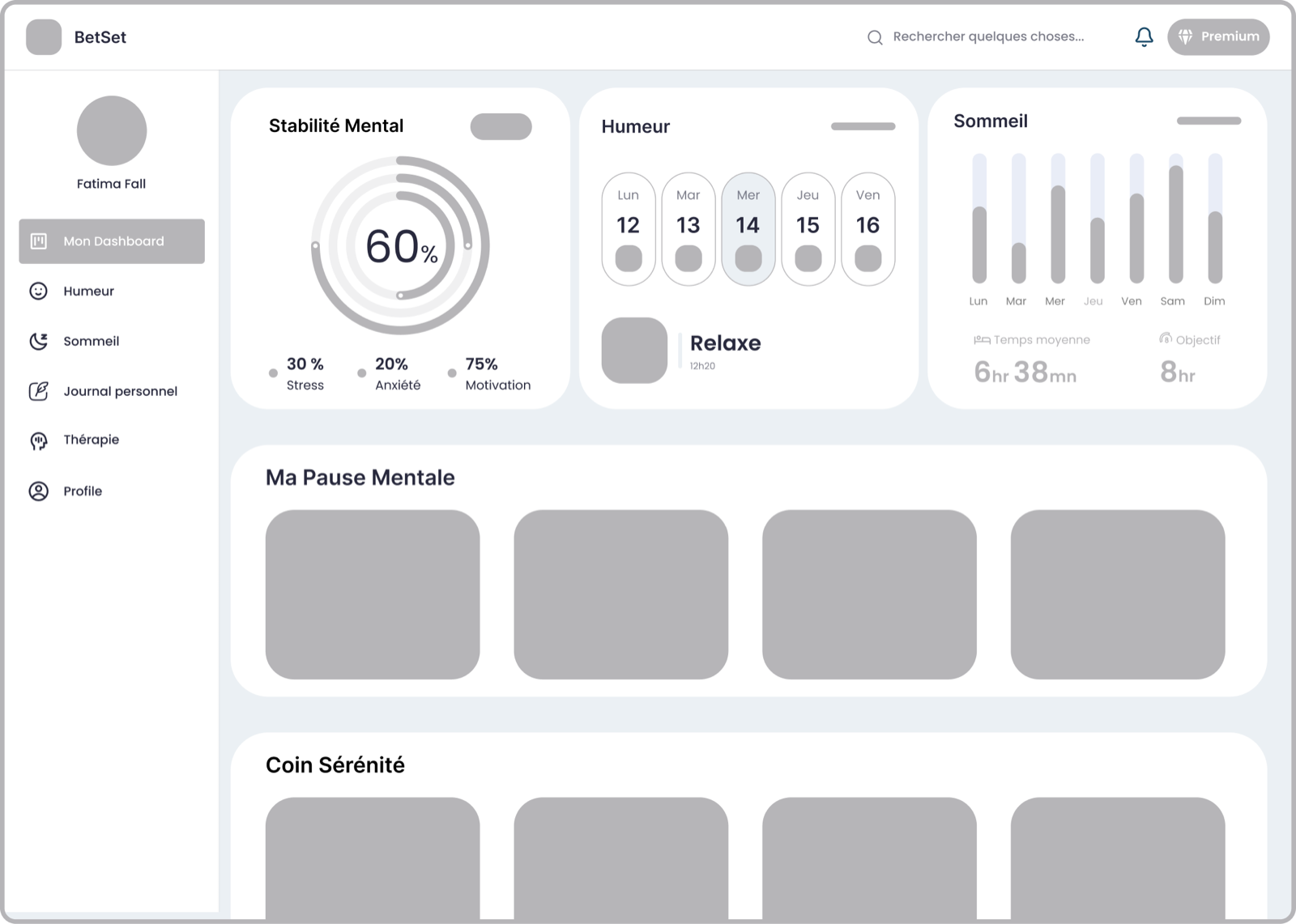This screenshot has width=1296, height=924.
Task: Click the Jeu sleep bar
Action: click(x=1098, y=219)
